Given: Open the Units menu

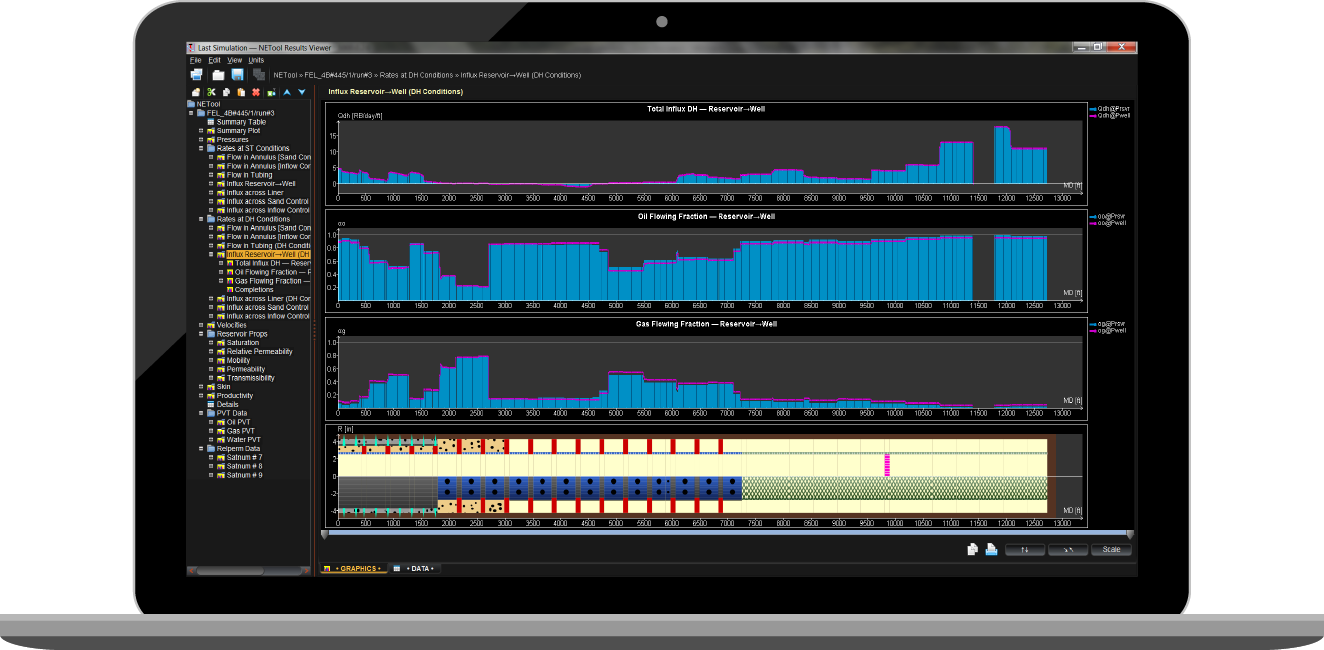Looking at the screenshot, I should pos(256,60).
